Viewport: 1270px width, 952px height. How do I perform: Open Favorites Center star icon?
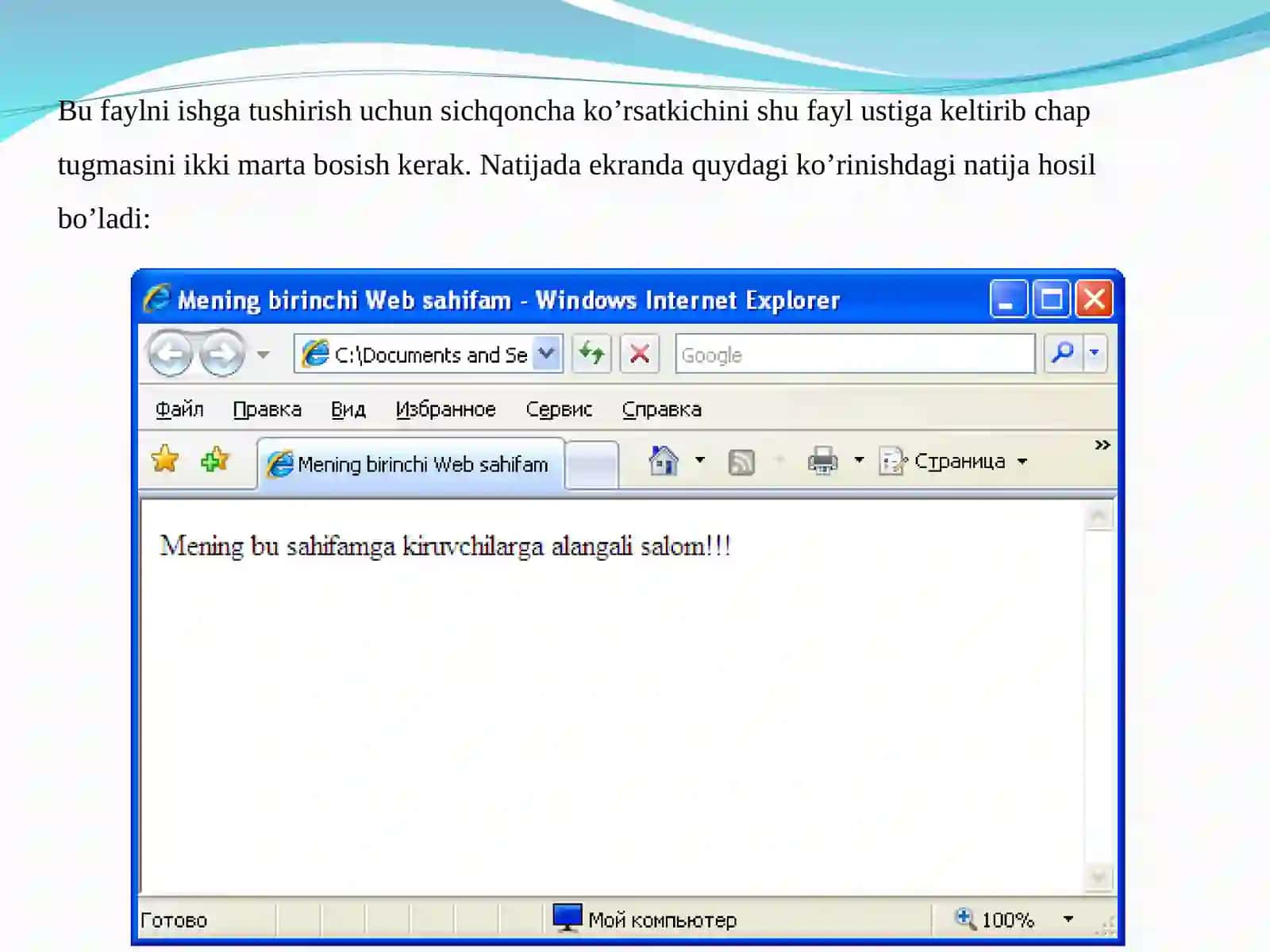tap(165, 459)
